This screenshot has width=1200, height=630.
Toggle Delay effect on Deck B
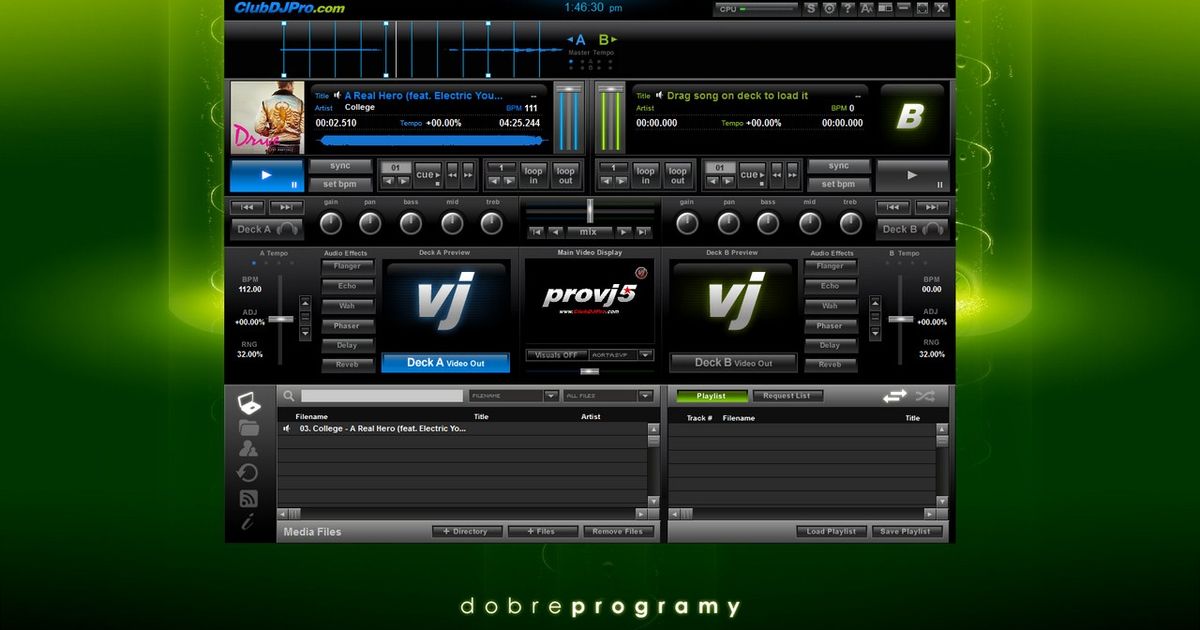pyautogui.click(x=830, y=345)
